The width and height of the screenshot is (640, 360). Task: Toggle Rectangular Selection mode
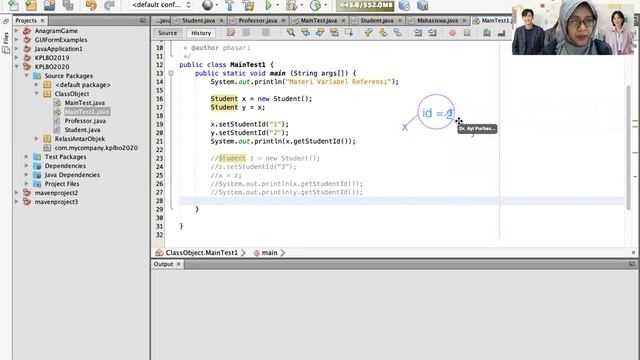349,33
